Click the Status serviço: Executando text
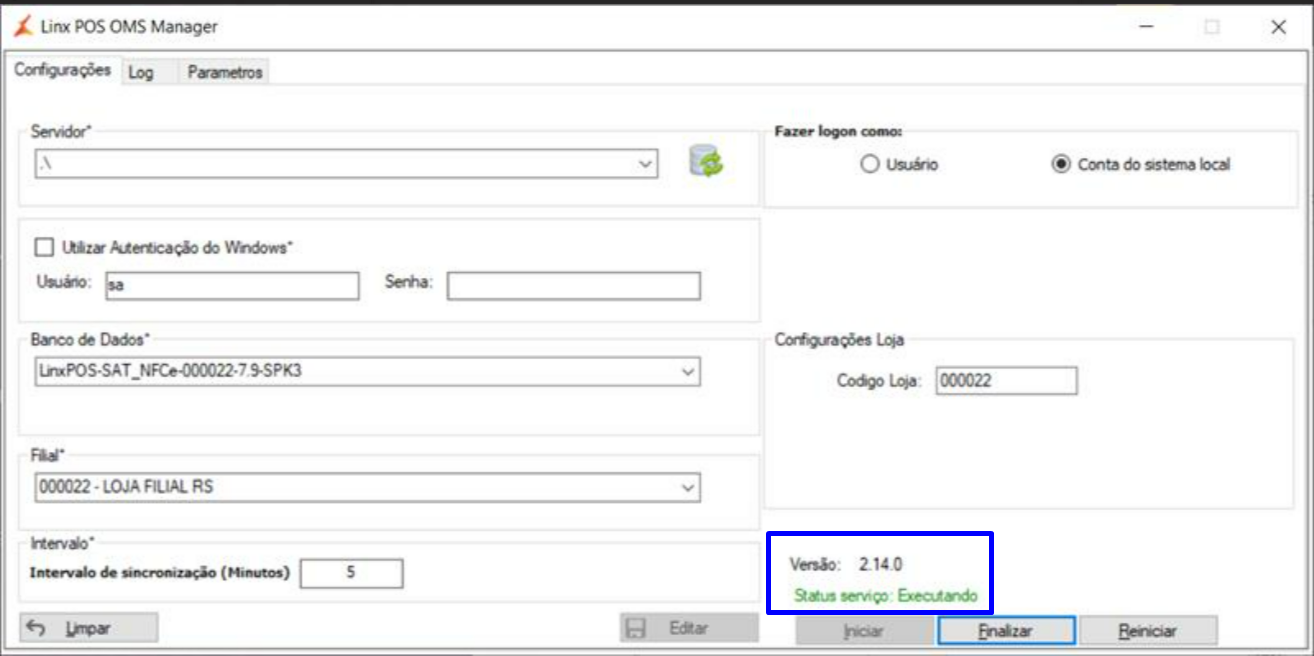1314x656 pixels. (885, 596)
